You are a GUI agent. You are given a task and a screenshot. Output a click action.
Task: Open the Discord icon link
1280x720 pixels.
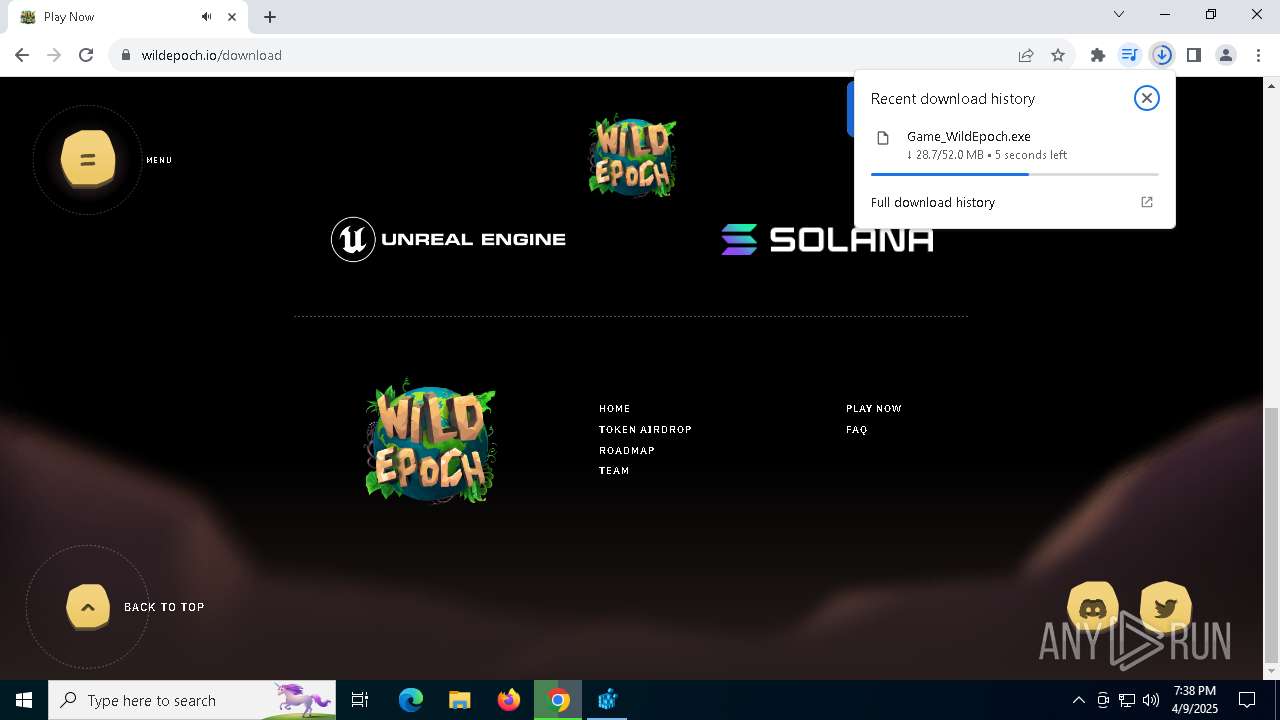click(x=1093, y=608)
